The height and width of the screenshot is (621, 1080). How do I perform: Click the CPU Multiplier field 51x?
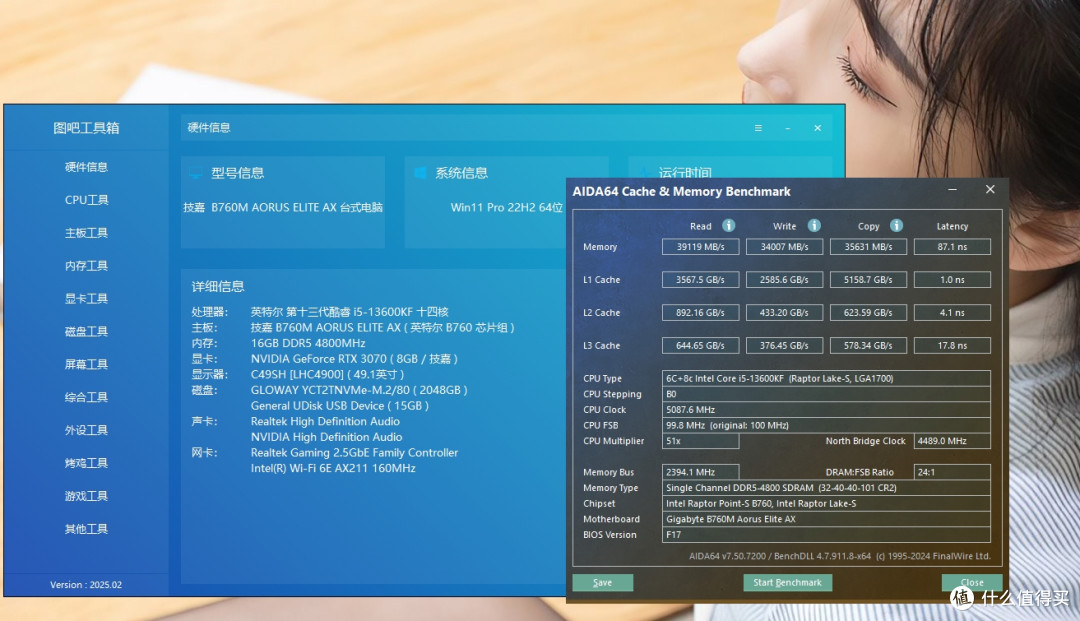[x=700, y=441]
